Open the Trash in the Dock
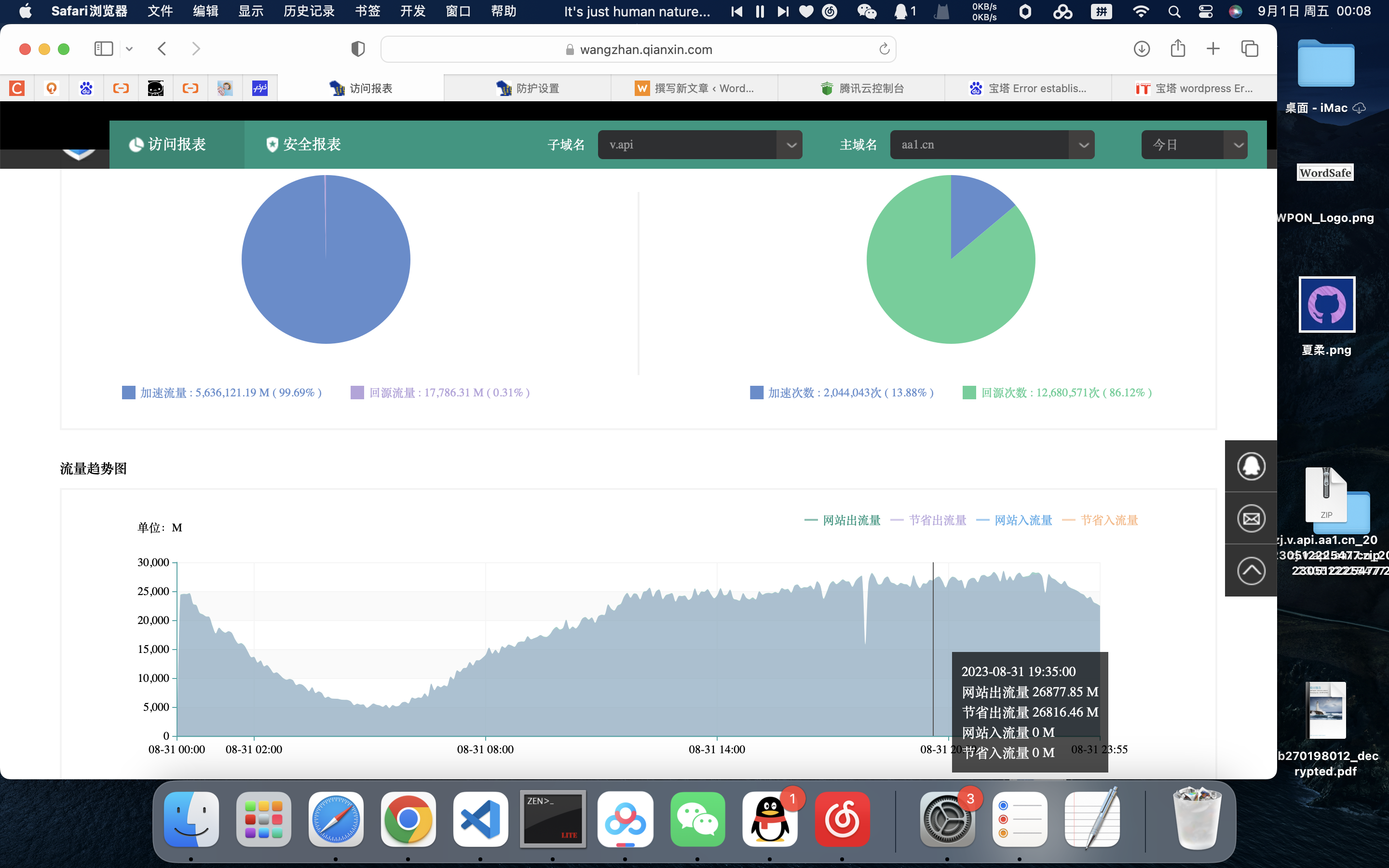 1198,819
